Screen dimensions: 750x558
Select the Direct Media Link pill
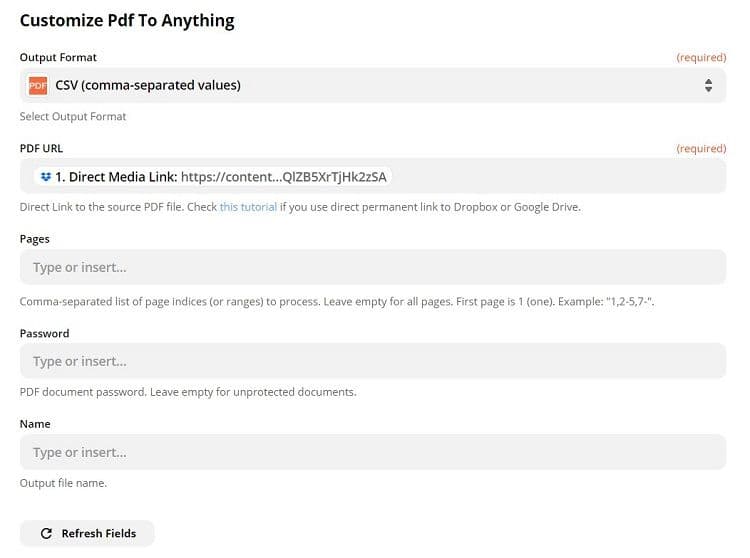(x=213, y=177)
